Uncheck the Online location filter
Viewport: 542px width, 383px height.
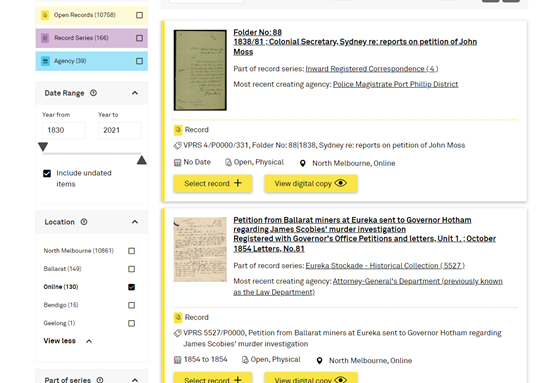point(131,287)
